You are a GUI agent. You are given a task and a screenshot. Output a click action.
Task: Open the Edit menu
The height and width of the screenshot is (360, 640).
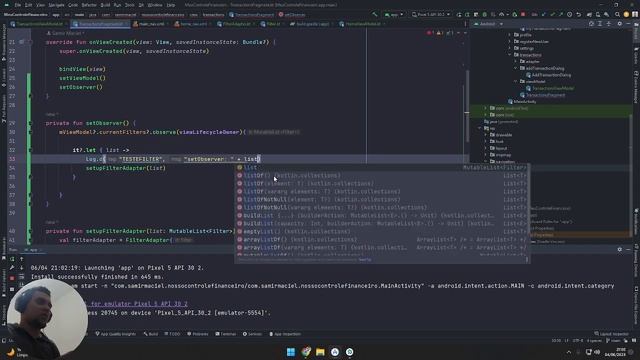[x=29, y=5]
